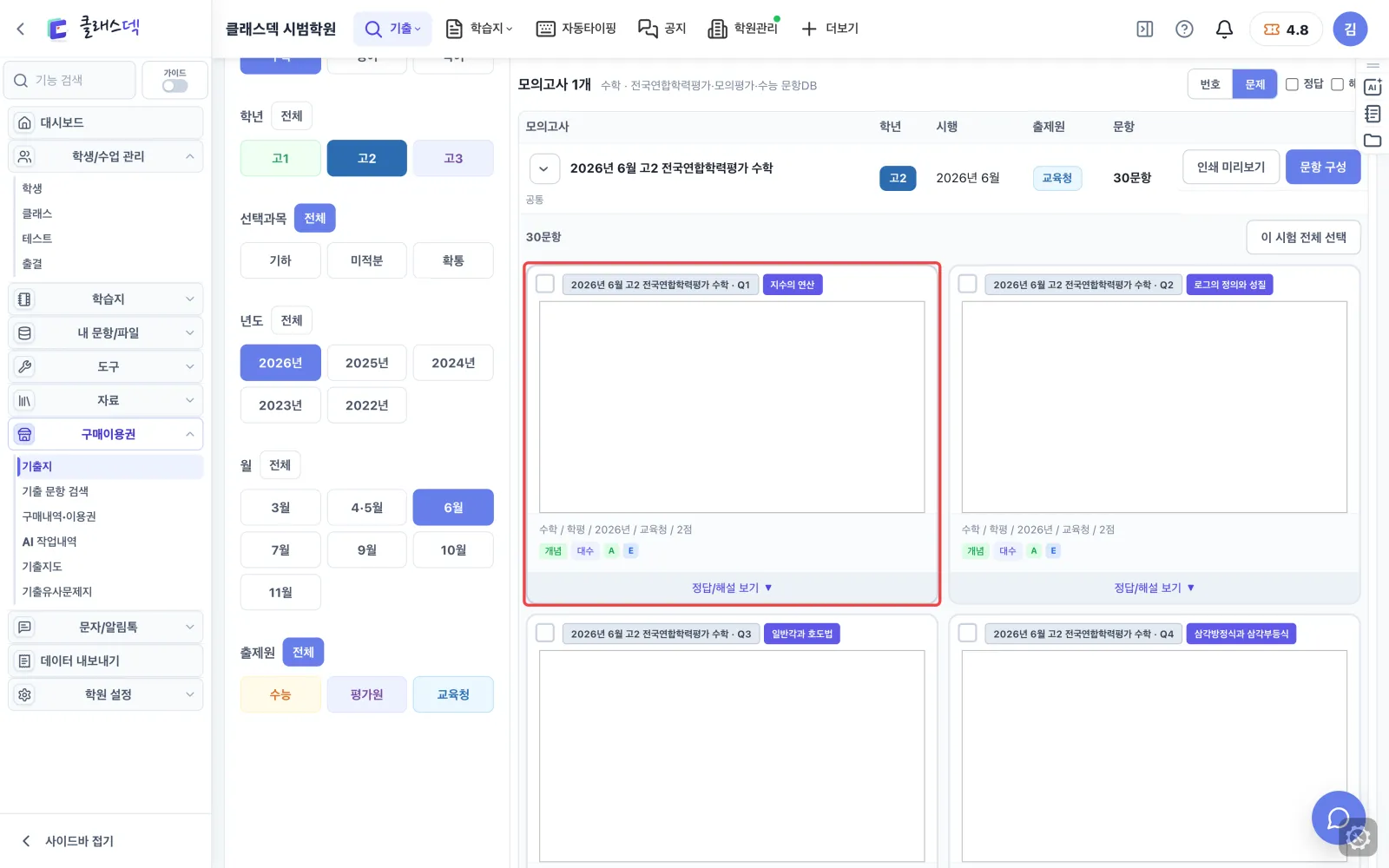The width and height of the screenshot is (1389, 868).
Task: Open the 학습지 dropdown in top bar
Action: pos(479,29)
